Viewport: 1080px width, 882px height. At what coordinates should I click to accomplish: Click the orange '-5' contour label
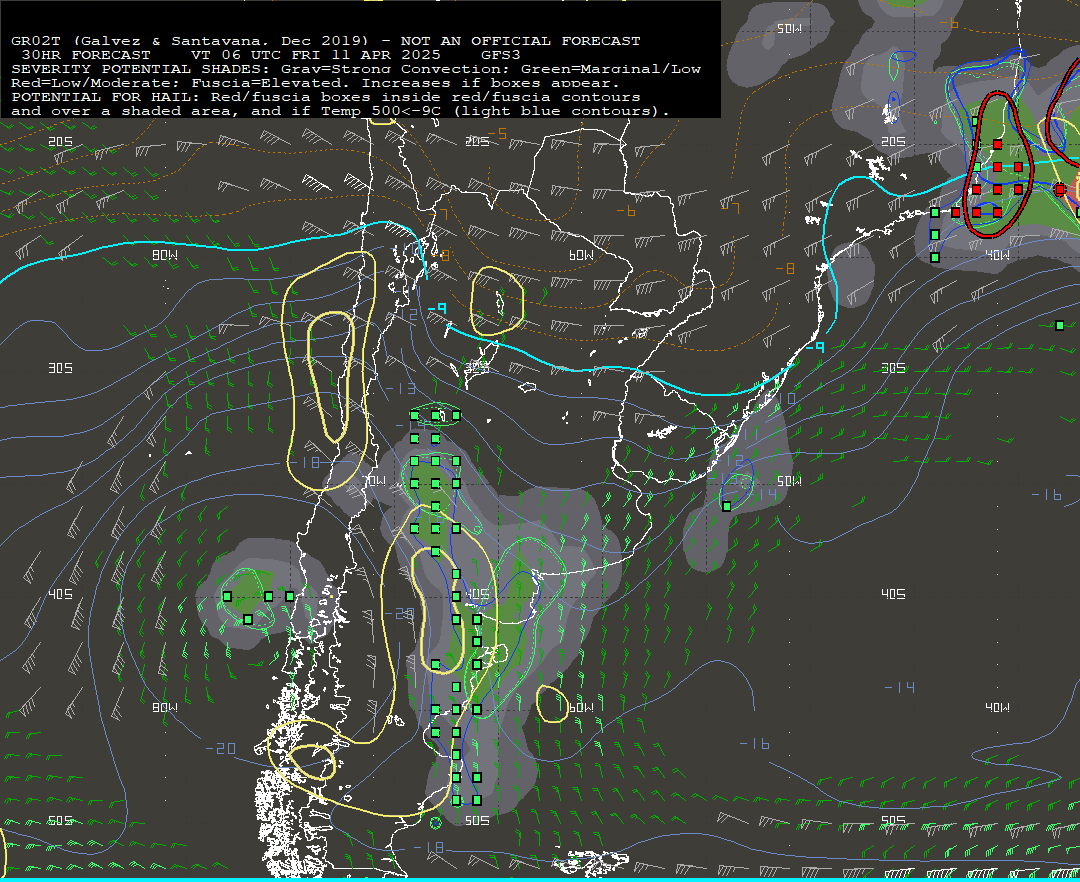click(x=497, y=133)
